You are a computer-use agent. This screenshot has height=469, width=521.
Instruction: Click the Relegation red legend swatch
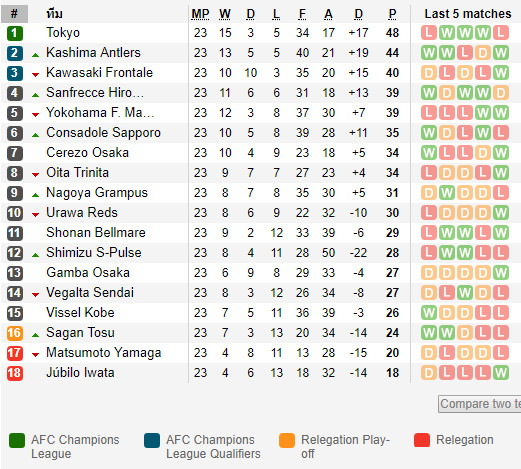click(x=422, y=440)
